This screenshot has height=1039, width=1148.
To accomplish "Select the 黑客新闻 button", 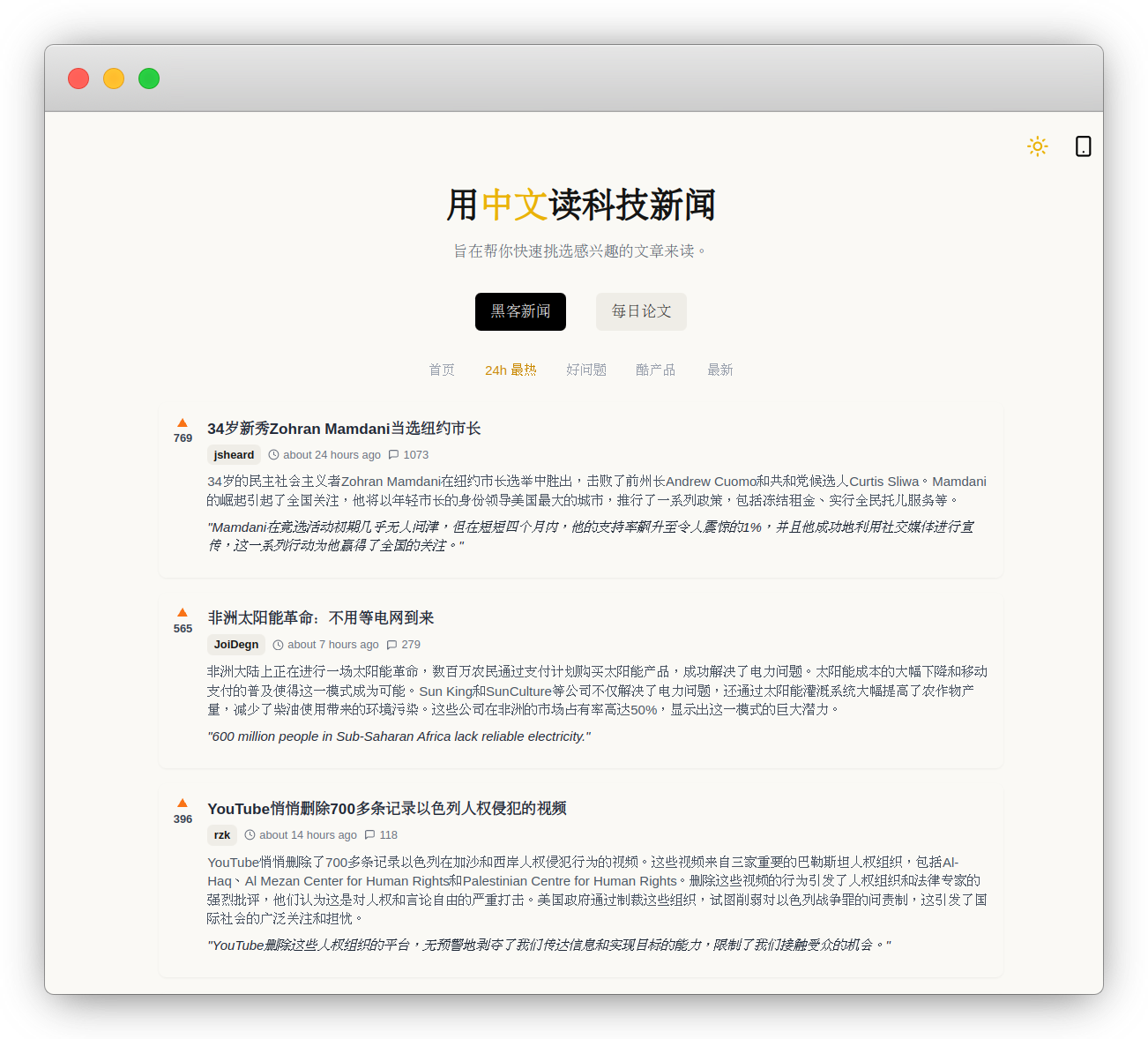I will (520, 311).
